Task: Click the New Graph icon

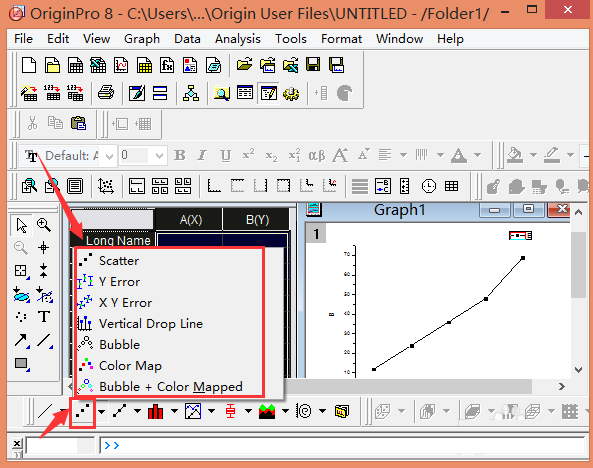Action: (121, 65)
